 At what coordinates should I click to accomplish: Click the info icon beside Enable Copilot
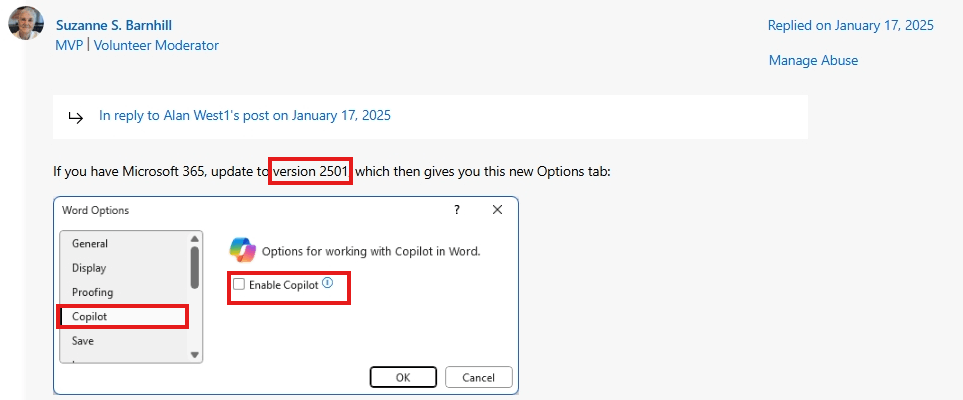[327, 283]
